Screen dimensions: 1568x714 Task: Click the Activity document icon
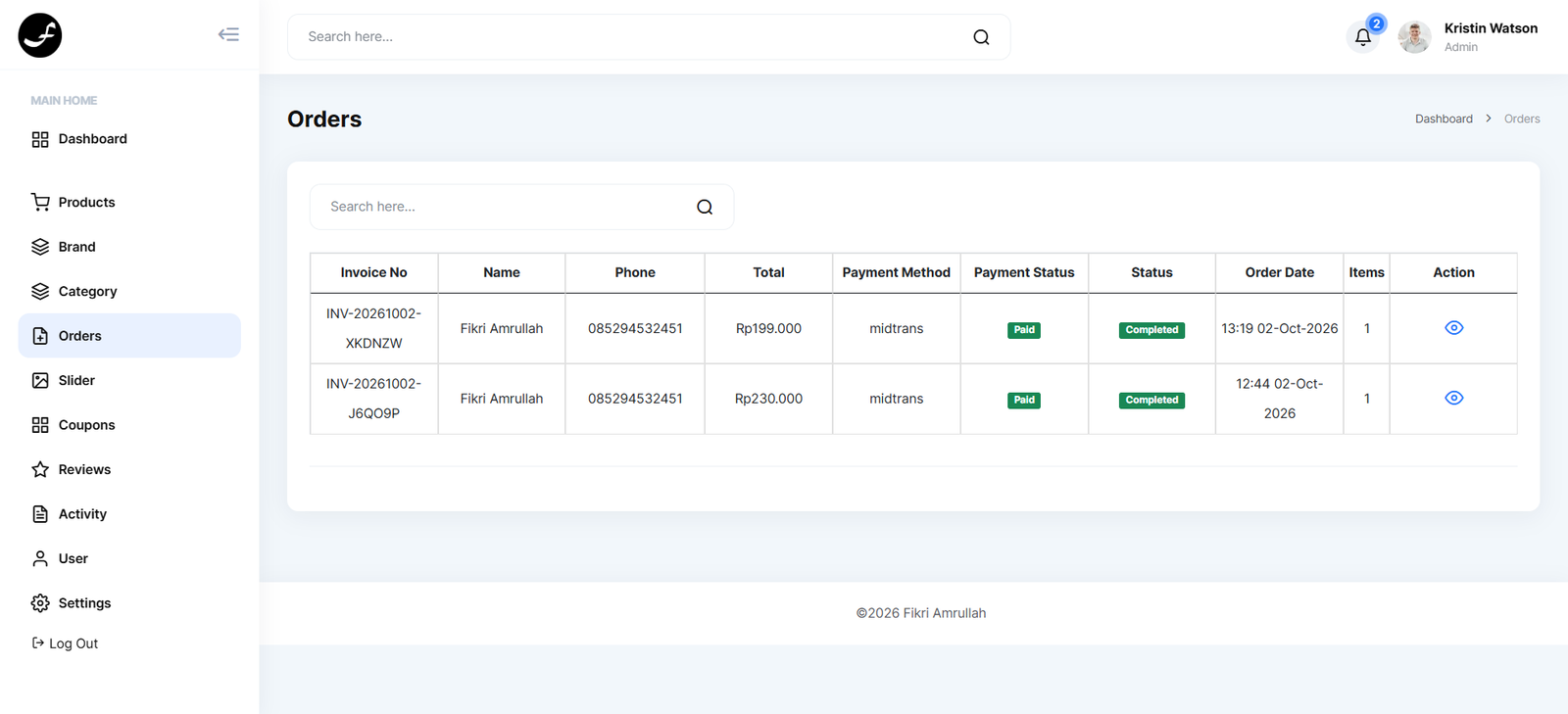40,514
